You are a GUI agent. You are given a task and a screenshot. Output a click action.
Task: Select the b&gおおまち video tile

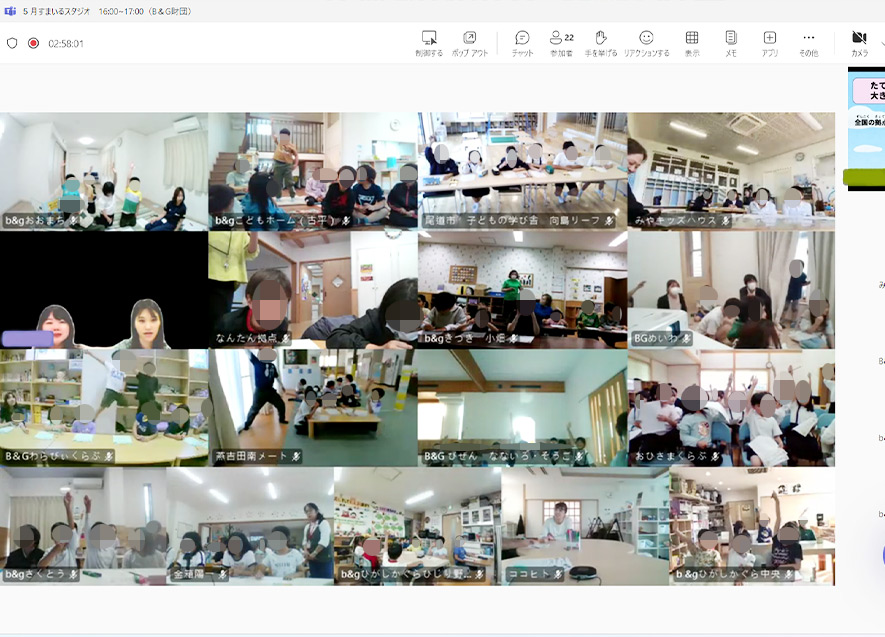click(x=104, y=171)
